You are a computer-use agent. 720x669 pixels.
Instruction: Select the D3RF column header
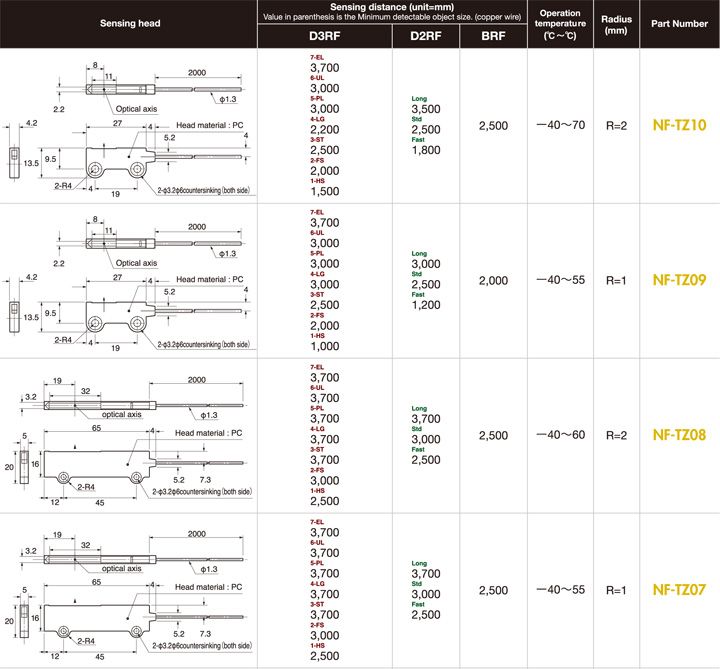click(324, 37)
